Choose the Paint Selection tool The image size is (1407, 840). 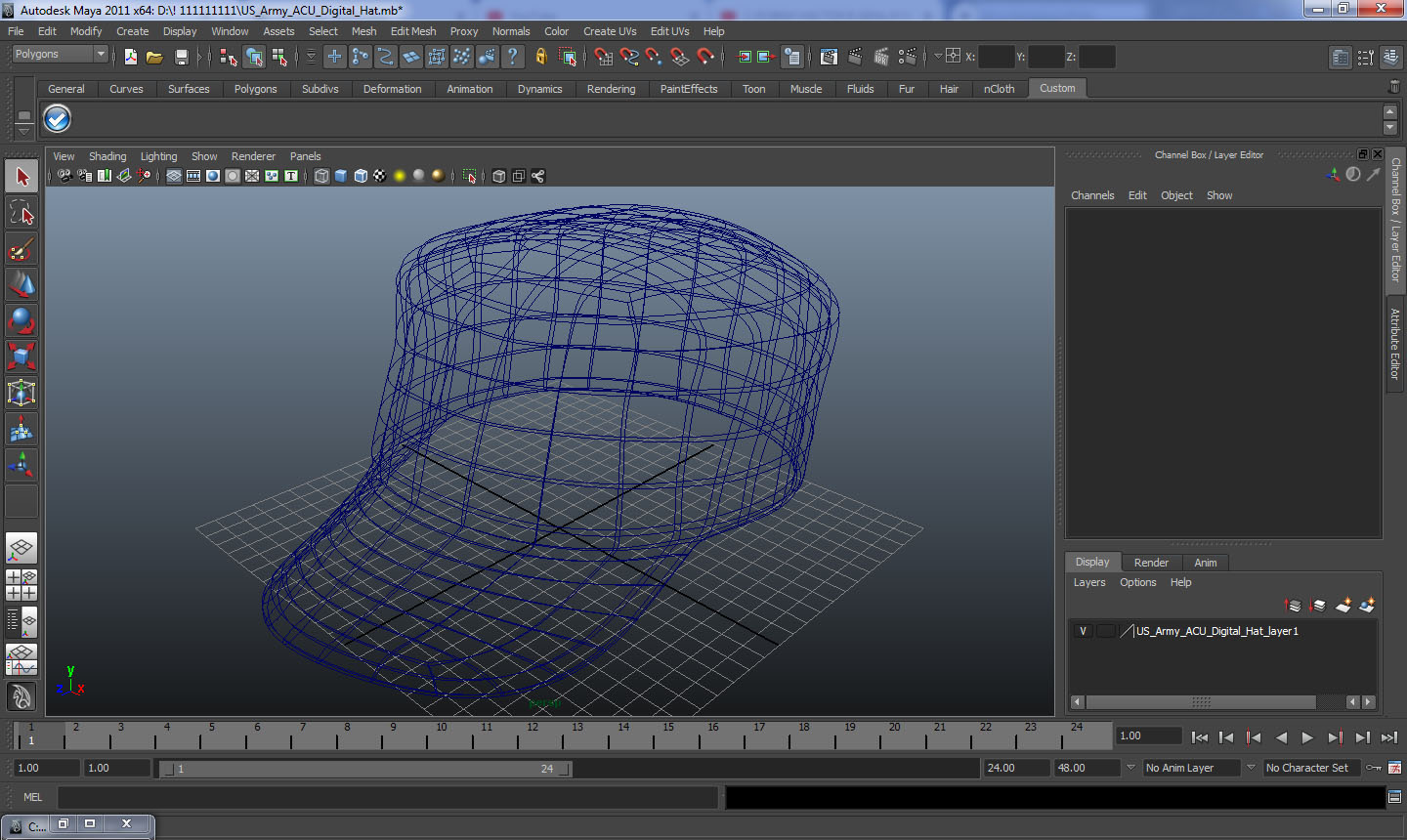click(21, 249)
